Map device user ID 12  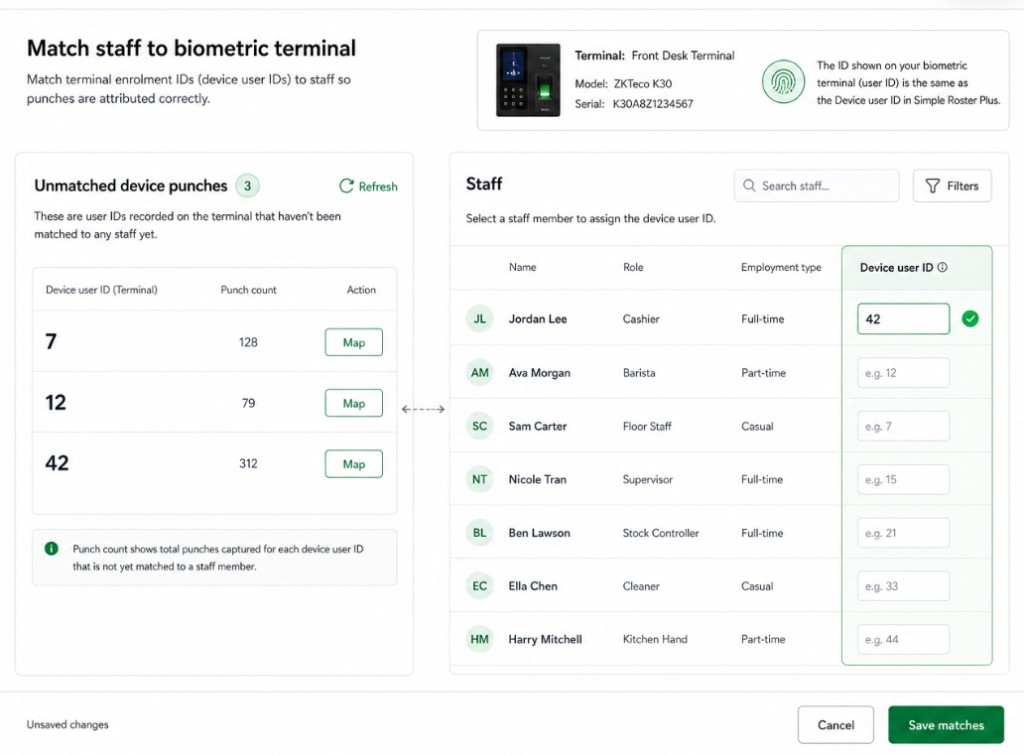click(354, 403)
